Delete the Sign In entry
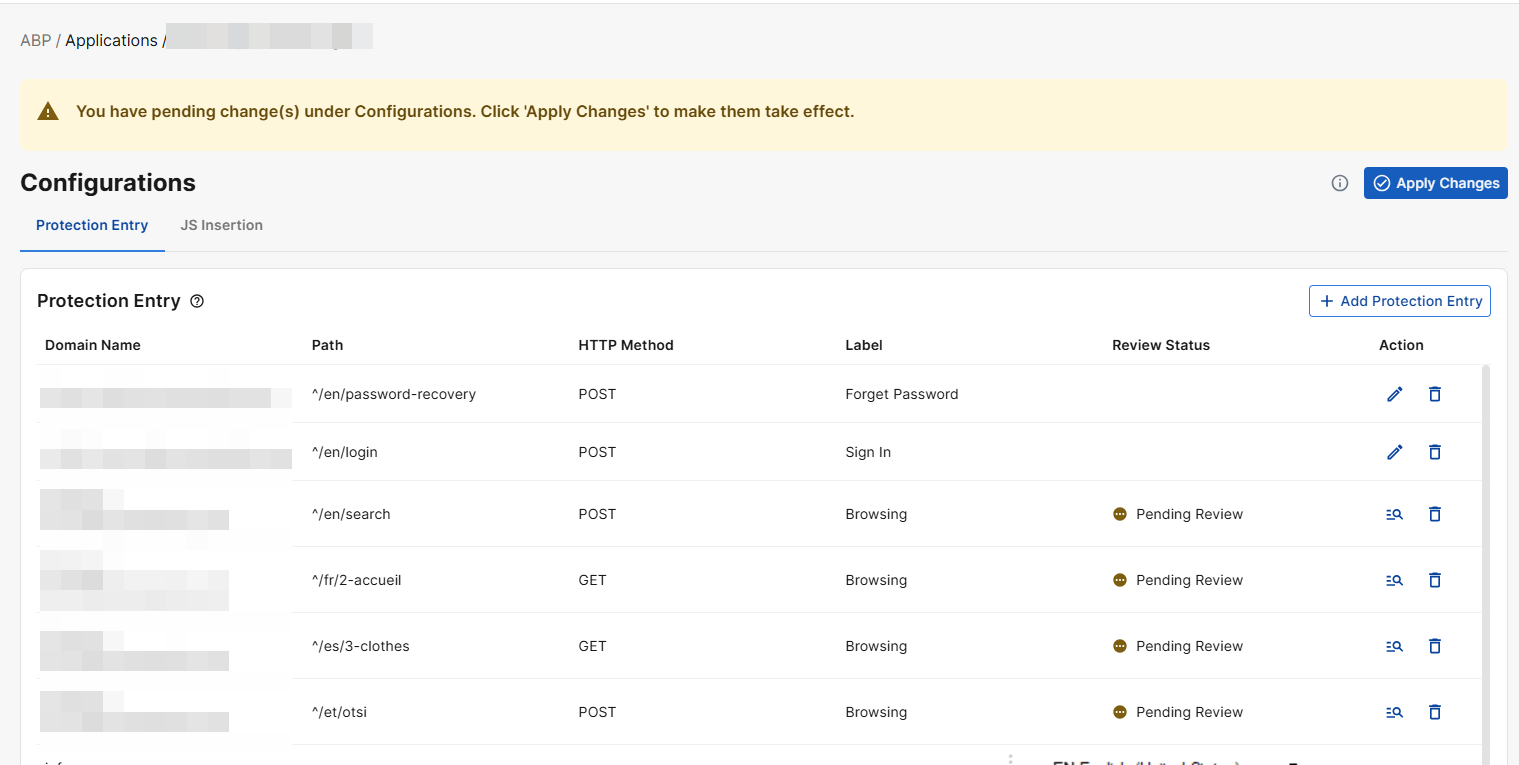Viewport: 1519px width, 765px height. [1434, 452]
